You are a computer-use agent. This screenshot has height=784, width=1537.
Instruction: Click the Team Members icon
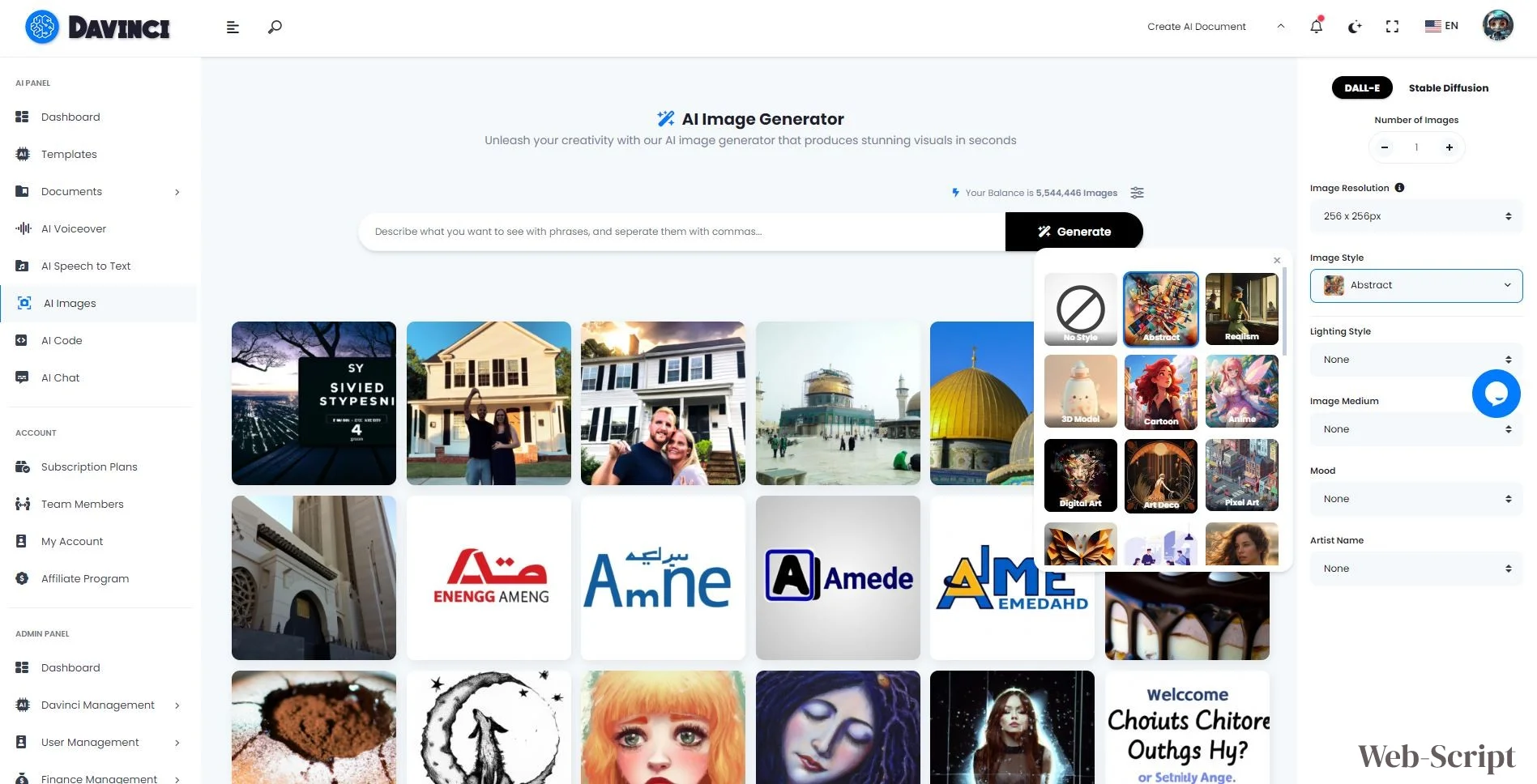click(x=23, y=504)
